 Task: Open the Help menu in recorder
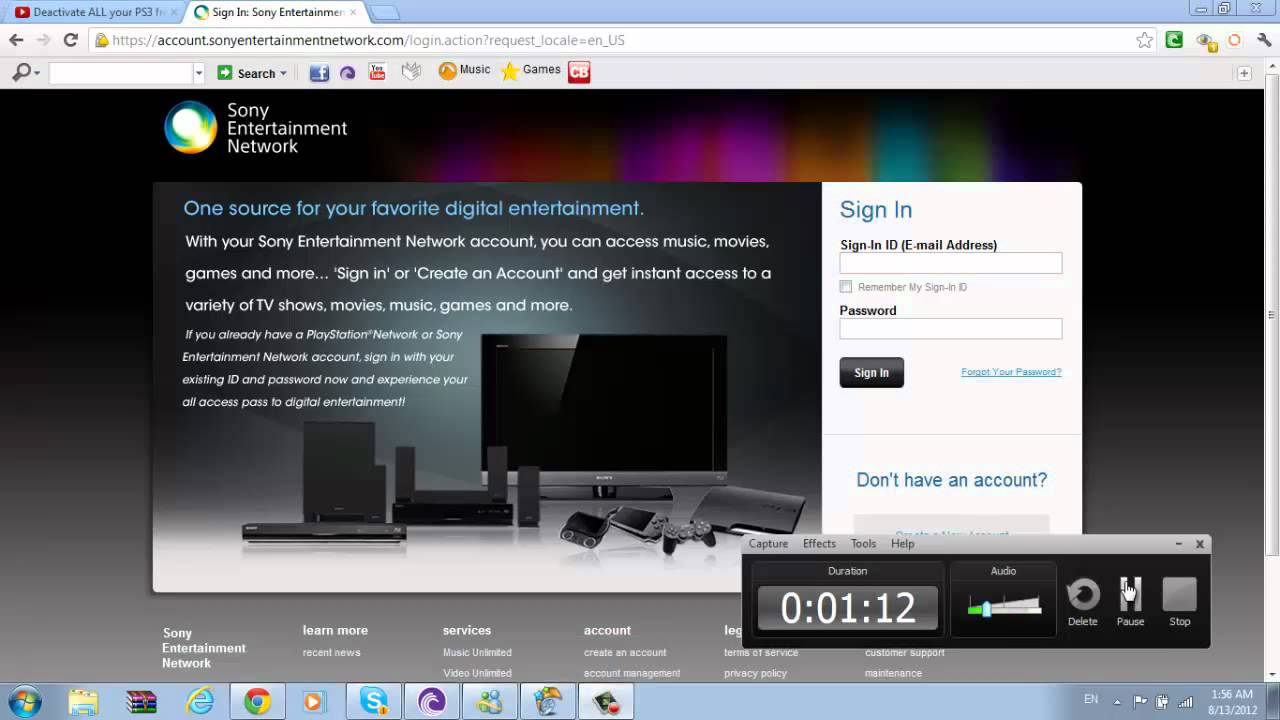click(x=902, y=543)
